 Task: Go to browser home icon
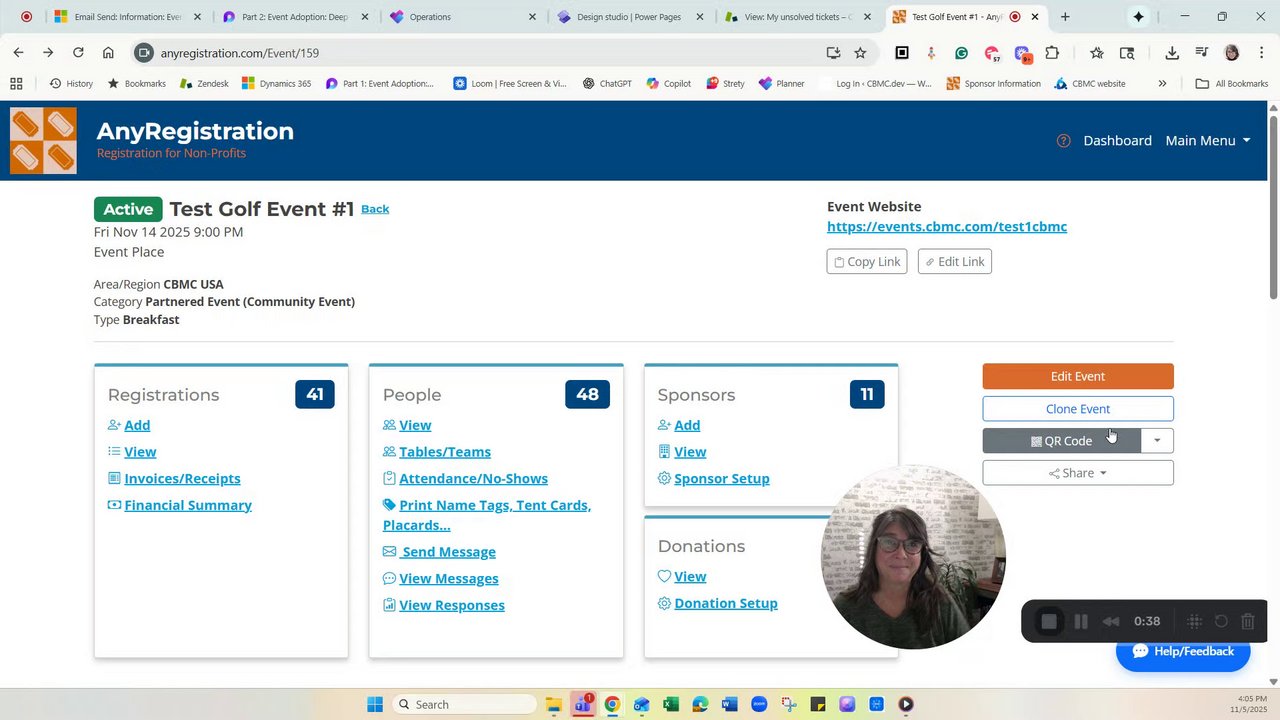(x=108, y=53)
